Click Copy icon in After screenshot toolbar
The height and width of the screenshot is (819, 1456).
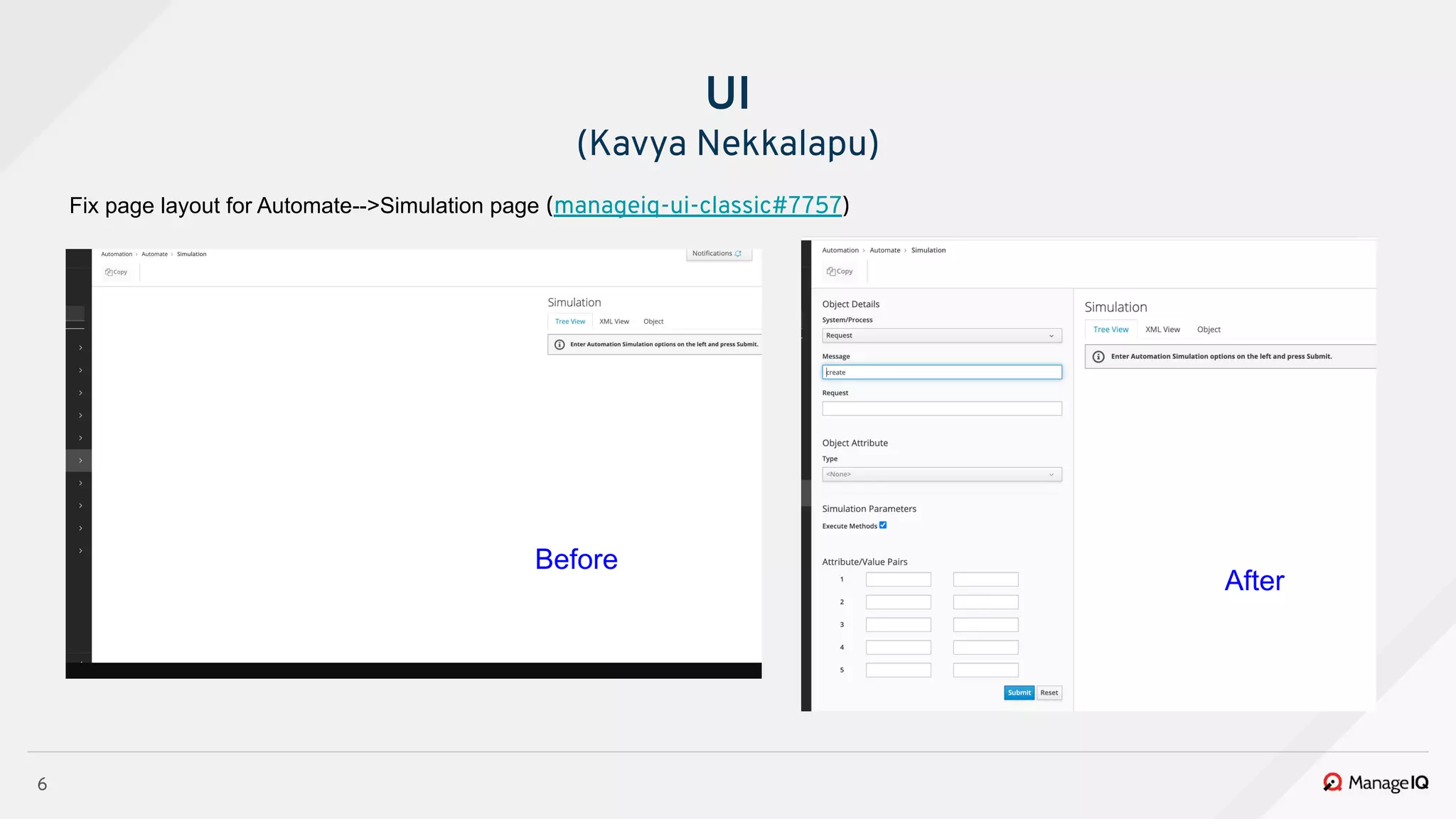831,272
